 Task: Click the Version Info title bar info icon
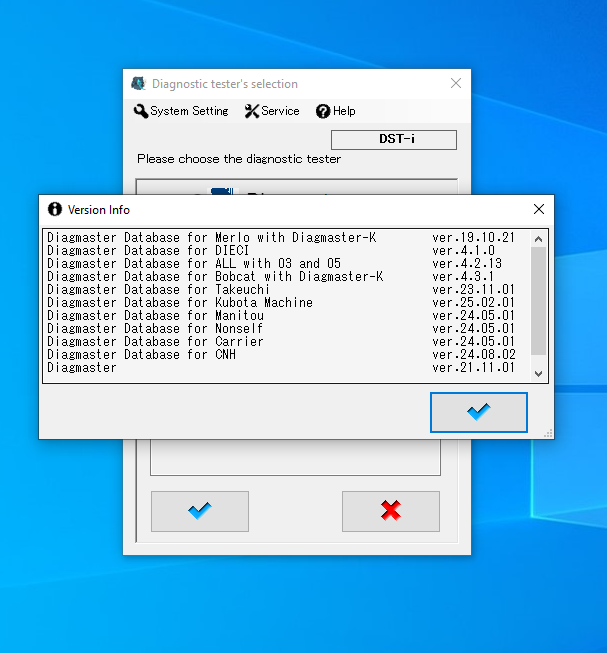click(x=54, y=210)
